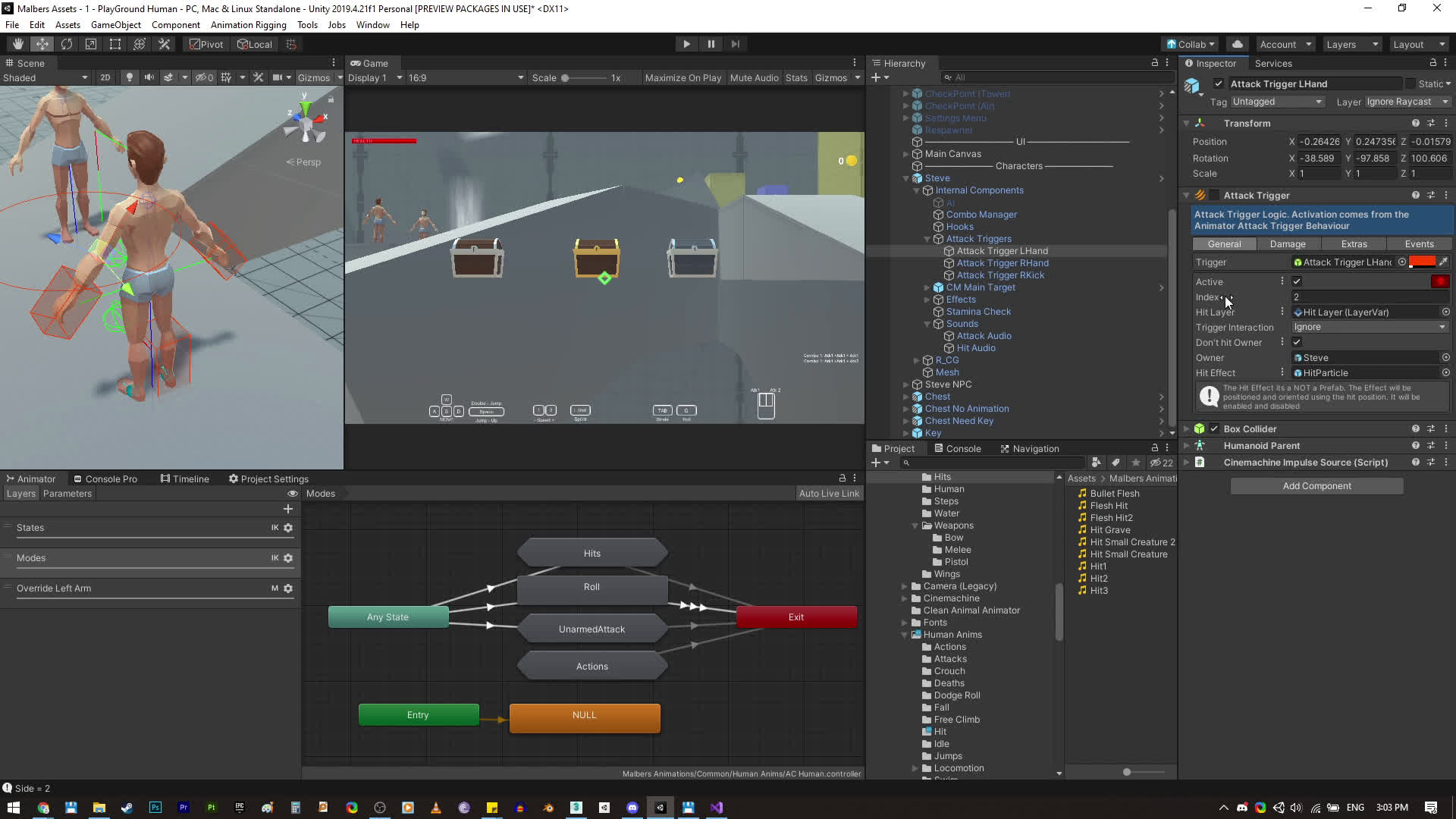Toggle the Active checkbox

tap(1297, 281)
